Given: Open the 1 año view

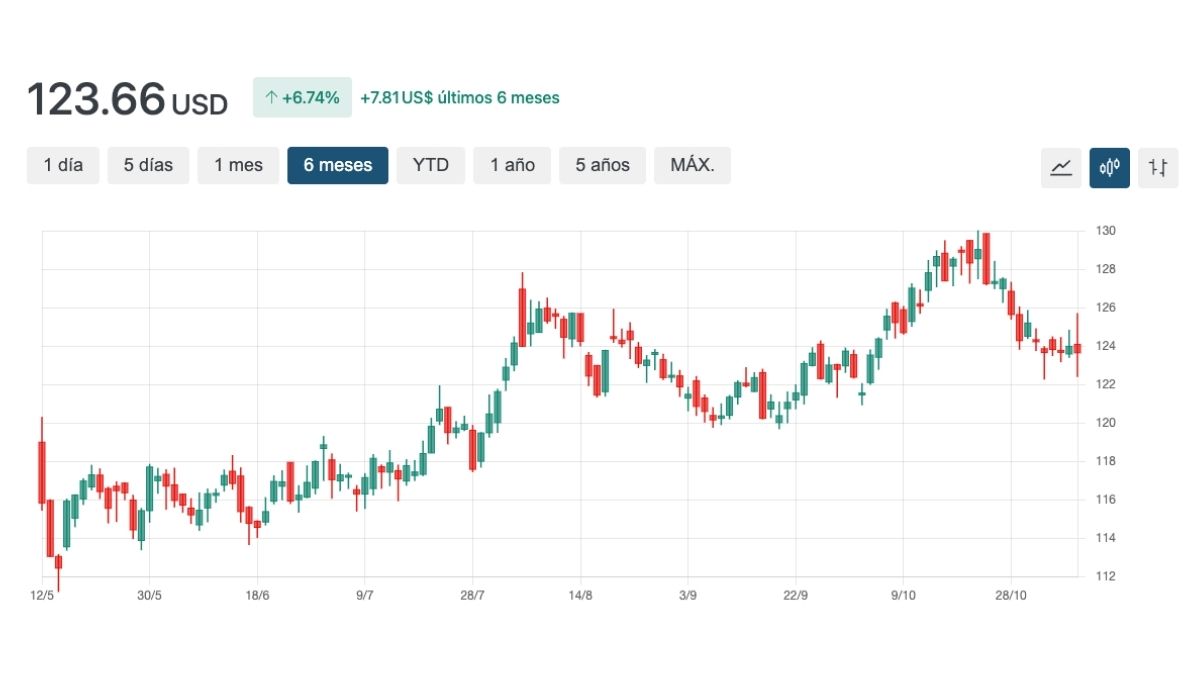Looking at the screenshot, I should click(x=512, y=165).
